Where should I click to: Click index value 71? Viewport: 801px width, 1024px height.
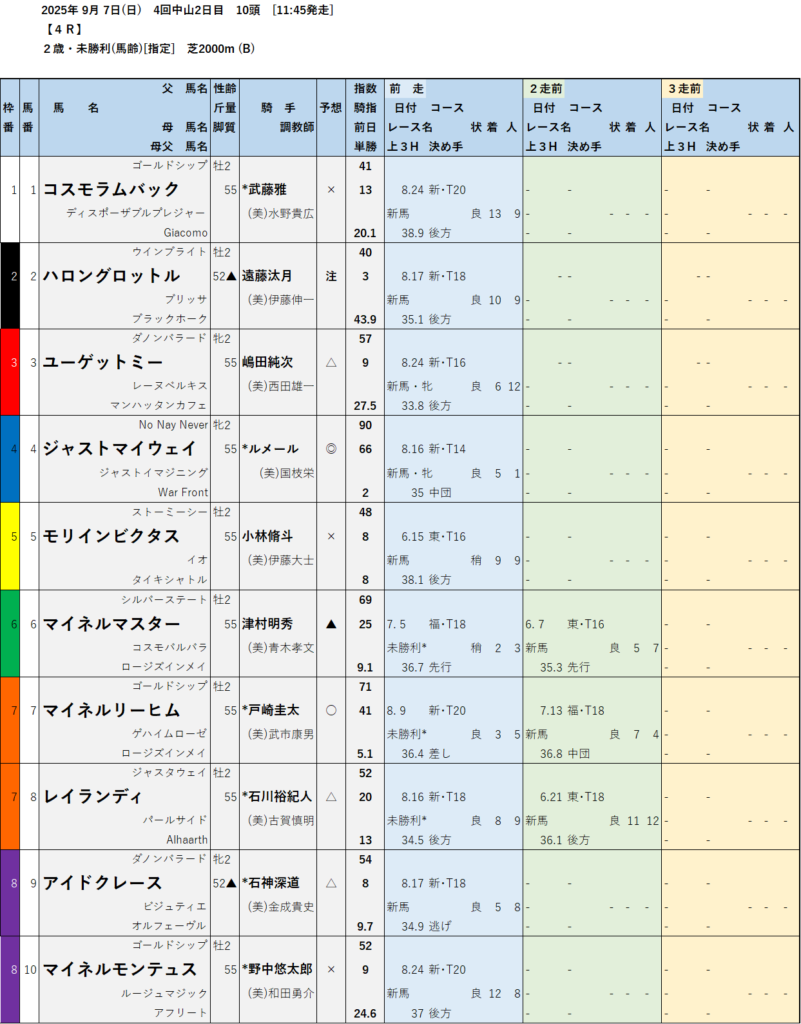click(x=365, y=686)
